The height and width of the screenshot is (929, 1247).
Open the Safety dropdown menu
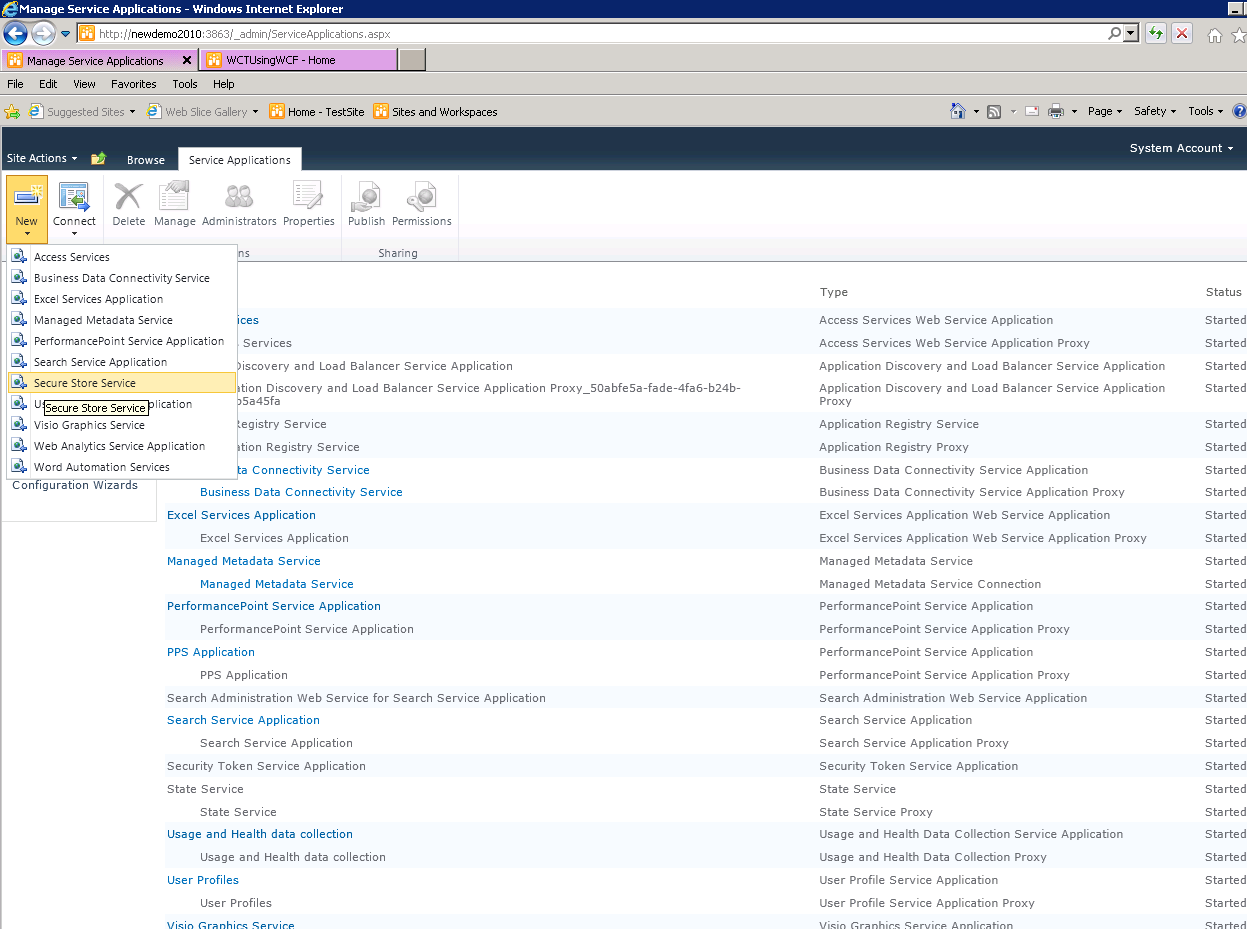click(1155, 111)
